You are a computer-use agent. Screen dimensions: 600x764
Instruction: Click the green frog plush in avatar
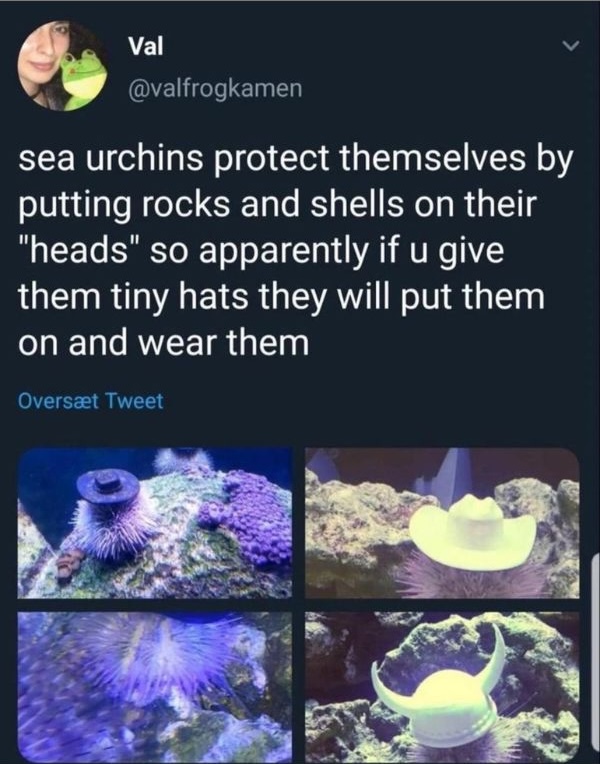(x=83, y=78)
